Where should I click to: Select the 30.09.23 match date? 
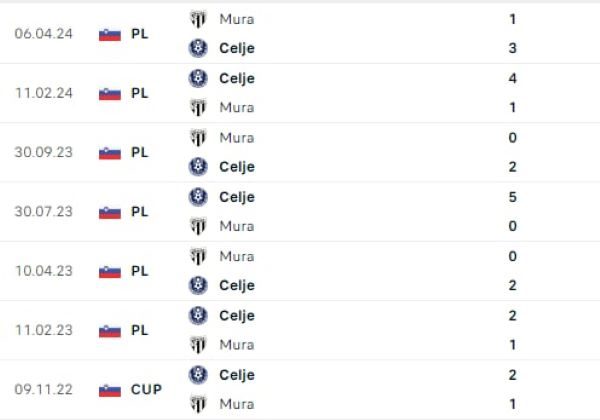coord(41,152)
